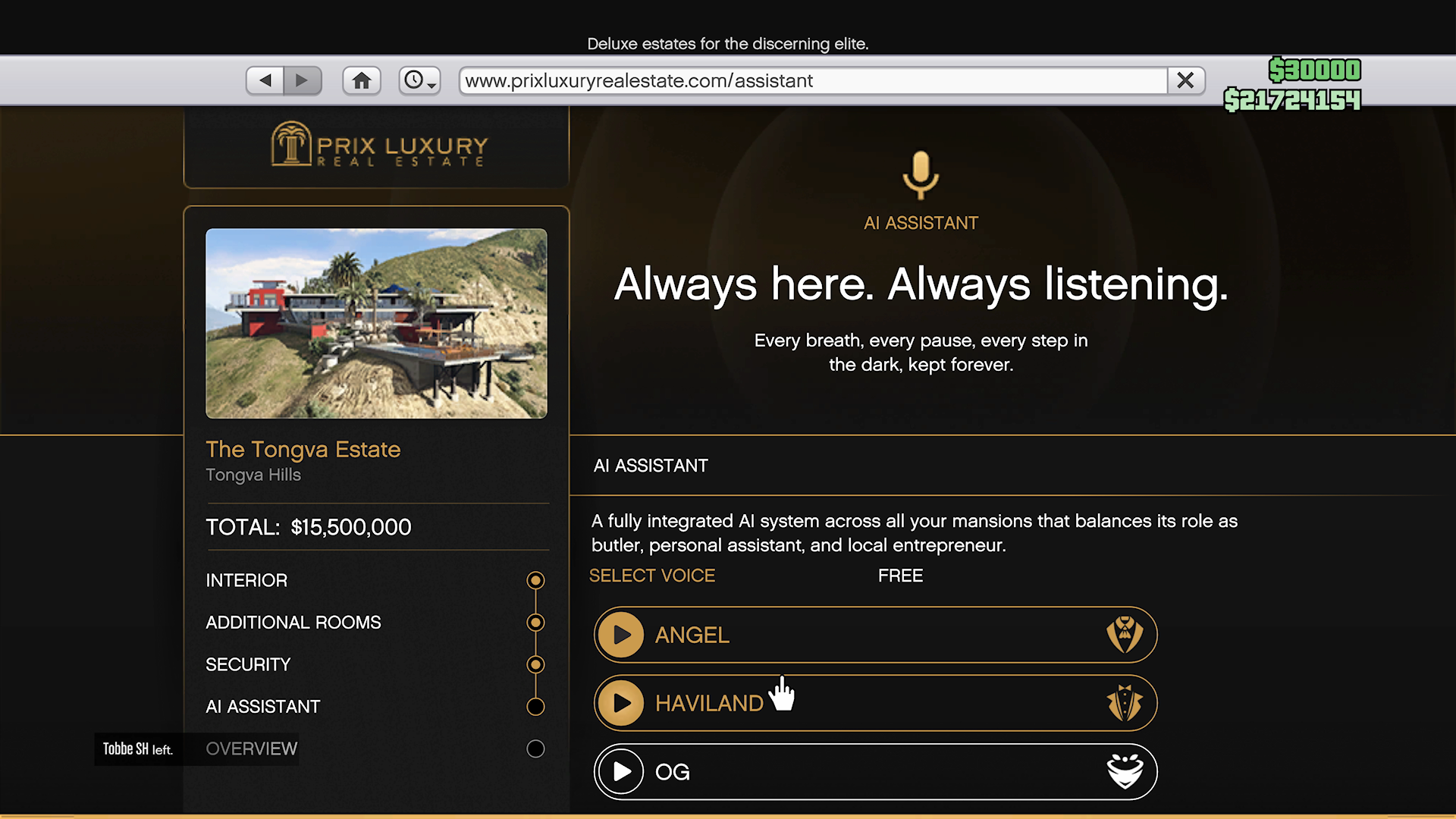Play the Haviland voice preview
The width and height of the screenshot is (1456, 819).
click(x=621, y=703)
